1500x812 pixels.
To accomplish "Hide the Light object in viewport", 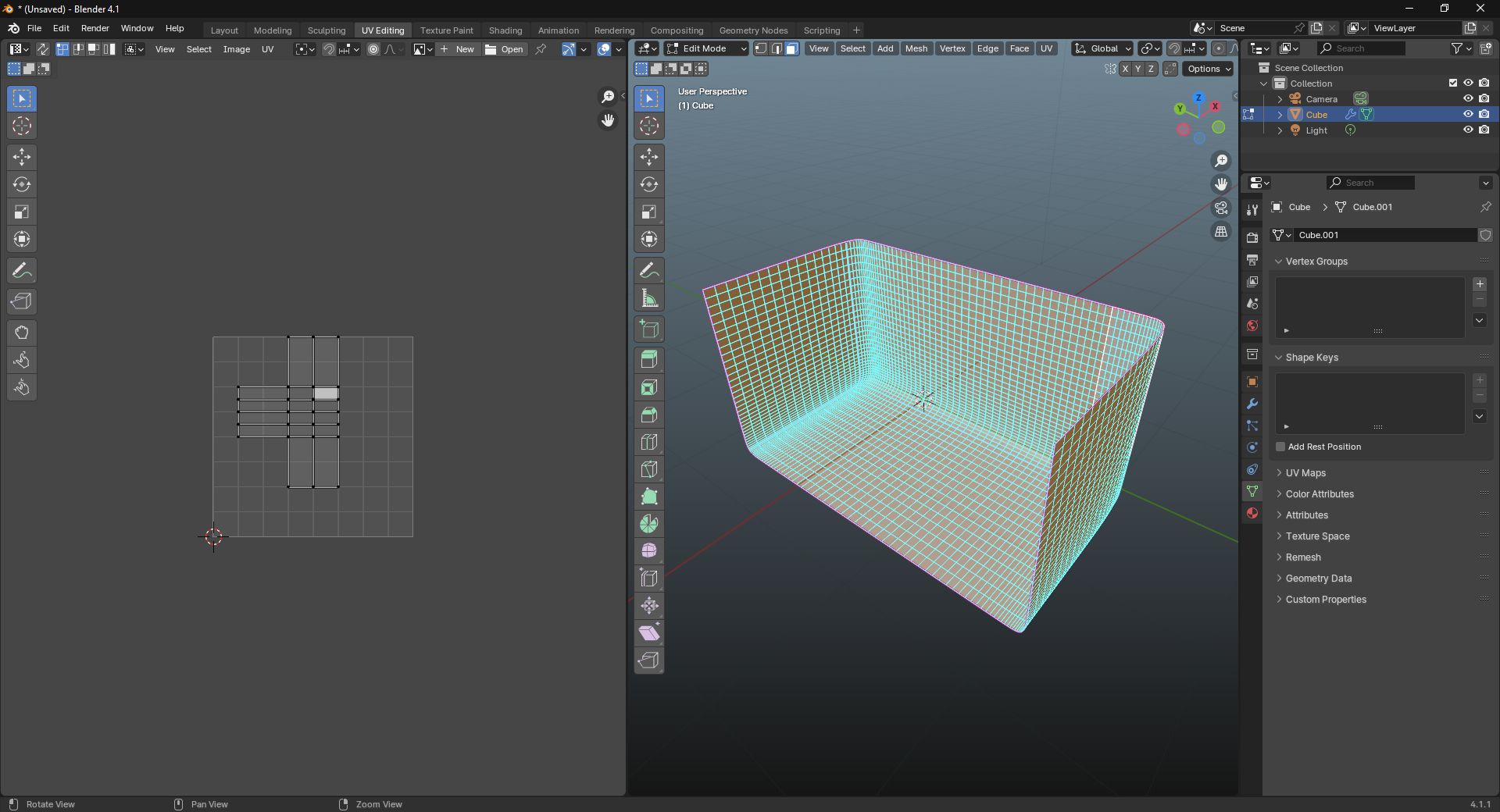I will pos(1468,130).
